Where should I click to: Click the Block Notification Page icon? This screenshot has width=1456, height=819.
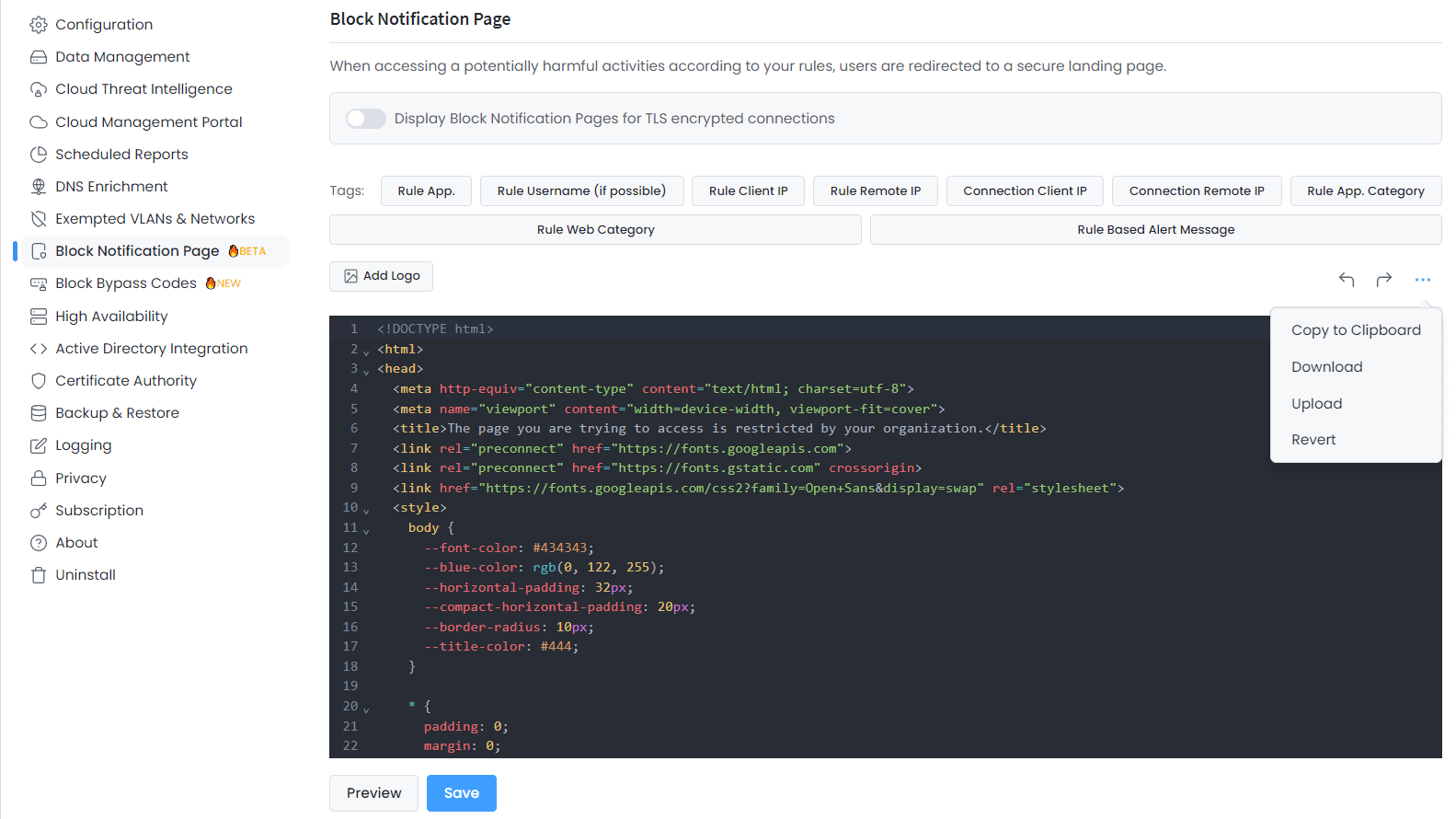click(x=39, y=251)
